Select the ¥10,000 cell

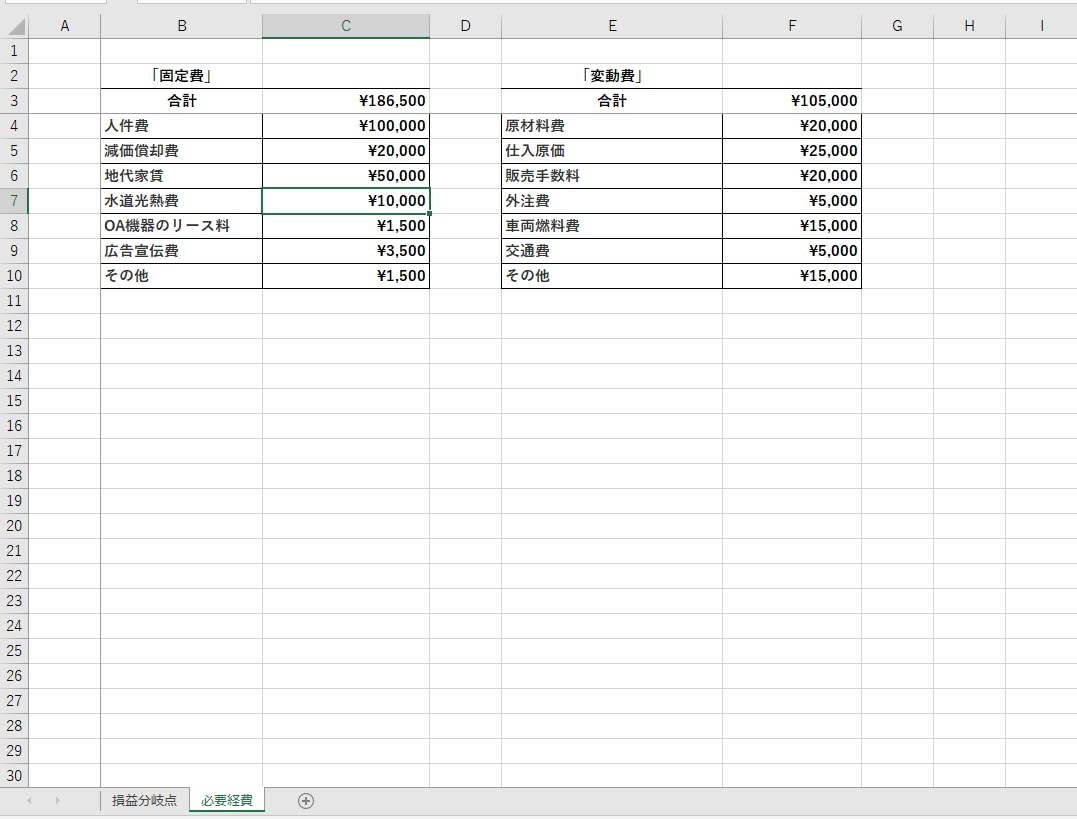tap(345, 201)
